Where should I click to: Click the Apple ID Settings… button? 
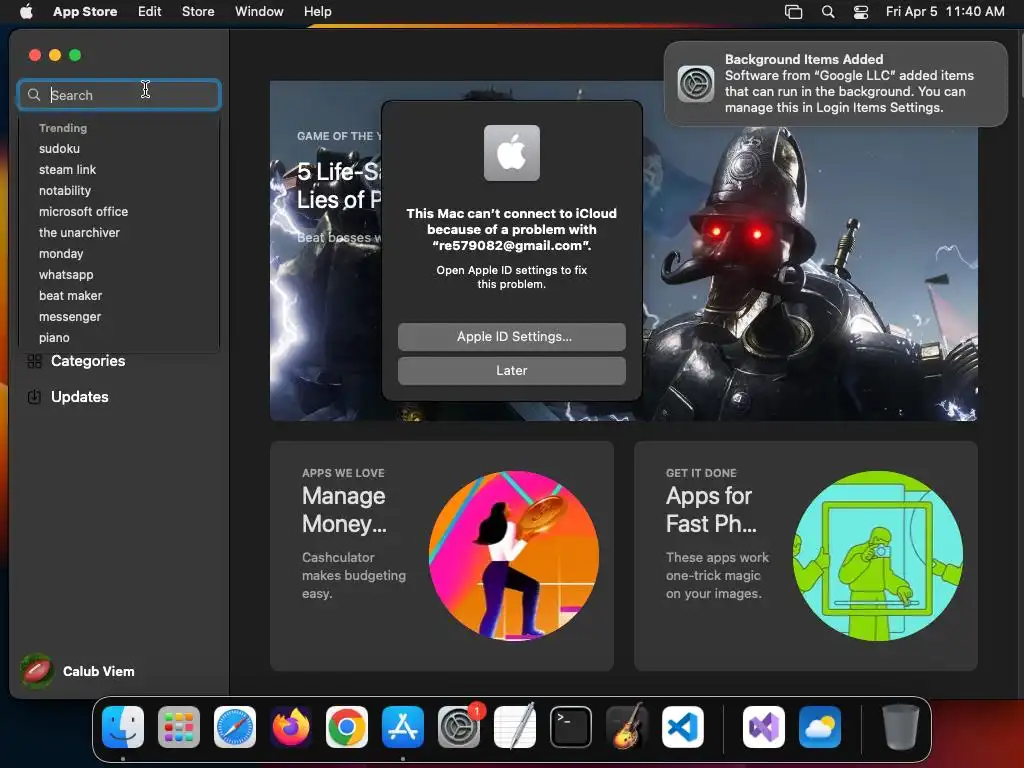point(512,336)
